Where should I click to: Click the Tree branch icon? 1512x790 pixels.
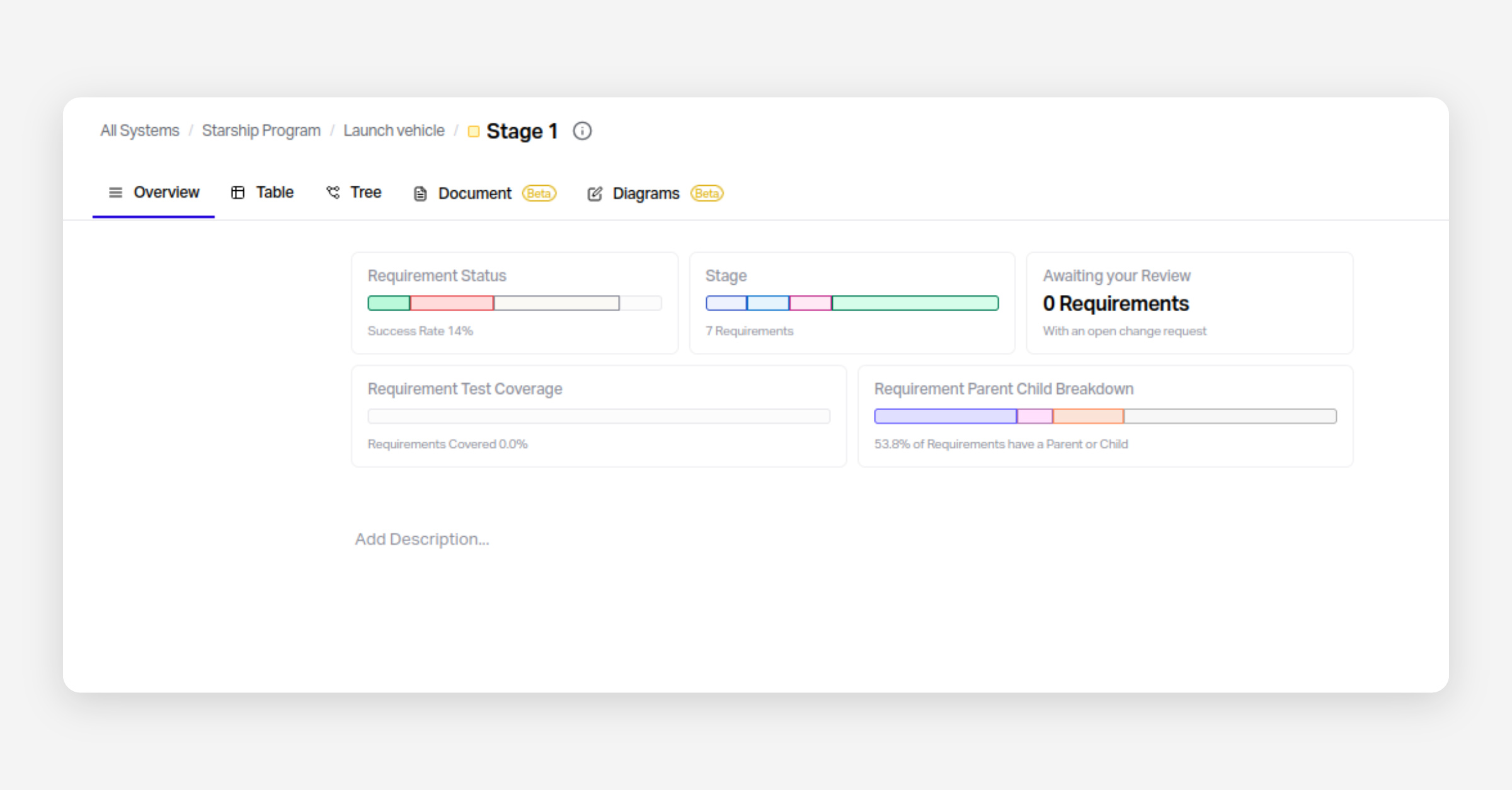pyautogui.click(x=333, y=192)
